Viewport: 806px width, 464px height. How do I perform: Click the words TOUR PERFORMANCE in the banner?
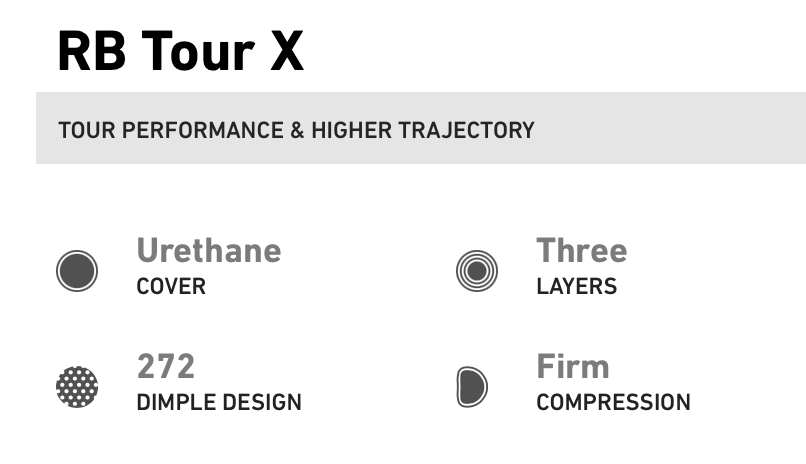click(x=171, y=130)
